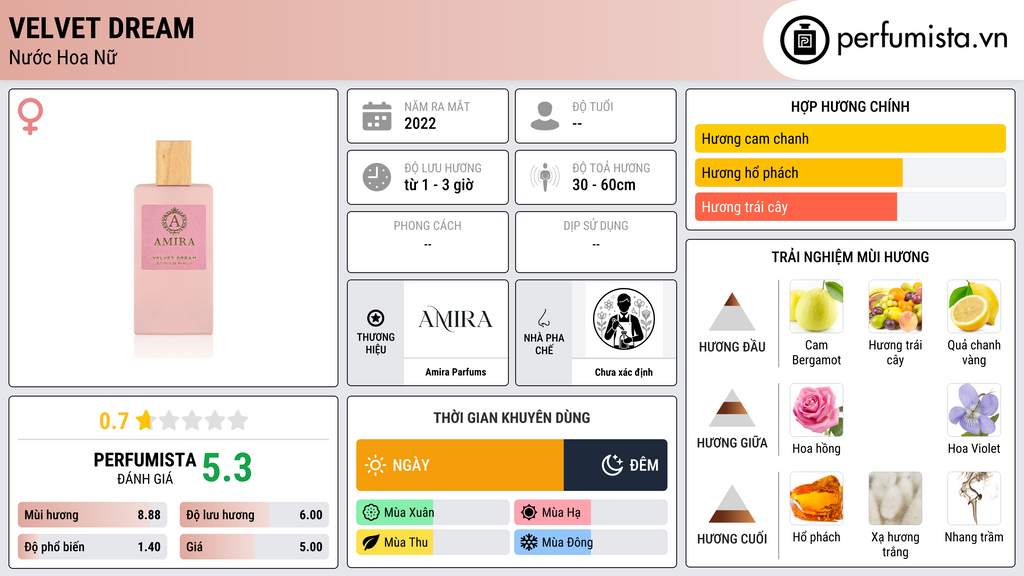1024x576 pixels.
Task: Click the Hương giữa pyramid icon
Action: pos(732,408)
